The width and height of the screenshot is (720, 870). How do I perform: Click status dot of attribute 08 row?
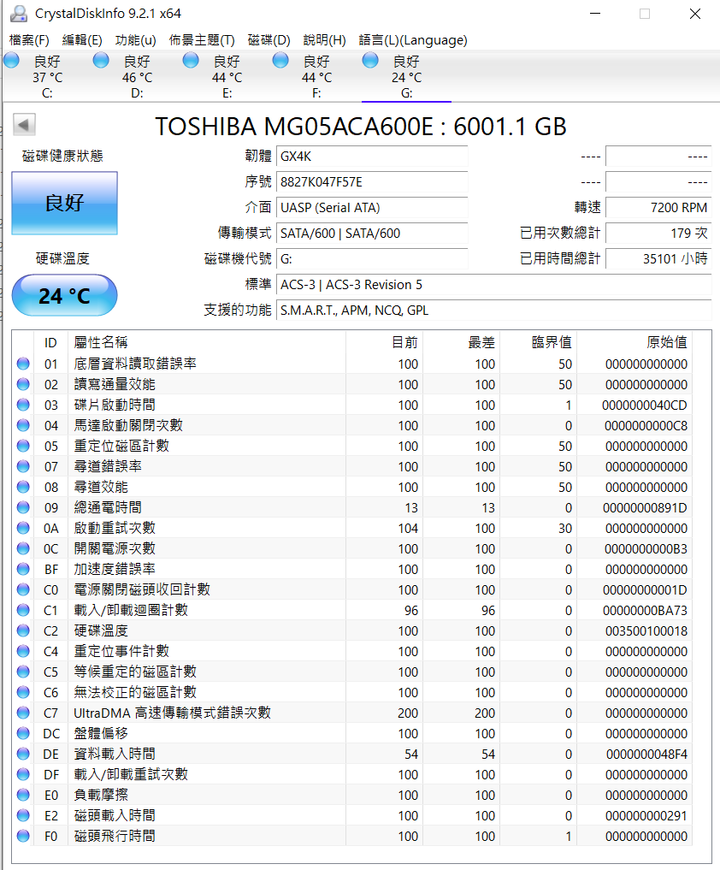point(23,487)
